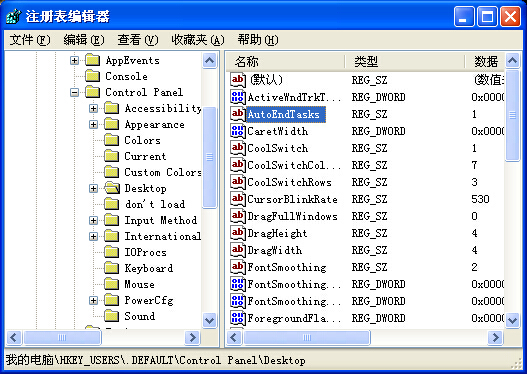The width and height of the screenshot is (527, 374).
Task: Click the Keyboard folder icon
Action: (112, 268)
